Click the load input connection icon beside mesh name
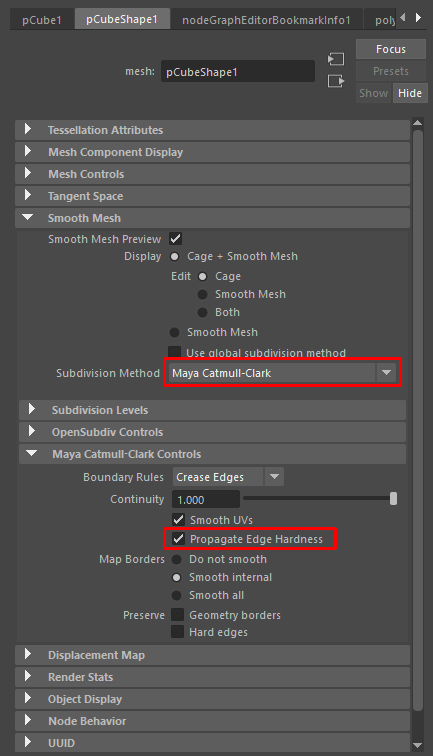Viewport: 433px width, 756px height. 336,59
